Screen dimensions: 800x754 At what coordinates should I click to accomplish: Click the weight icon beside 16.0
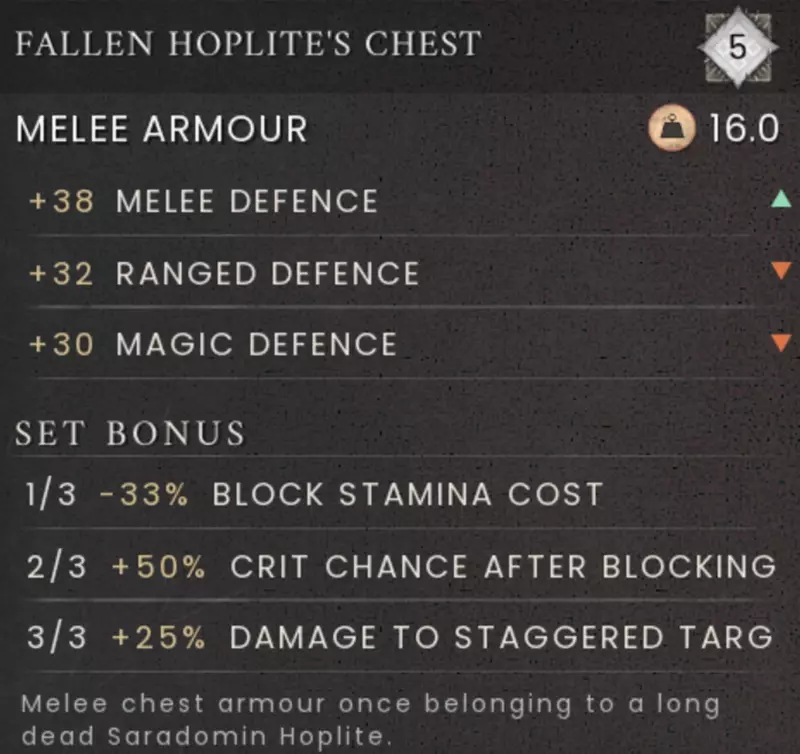coord(669,131)
